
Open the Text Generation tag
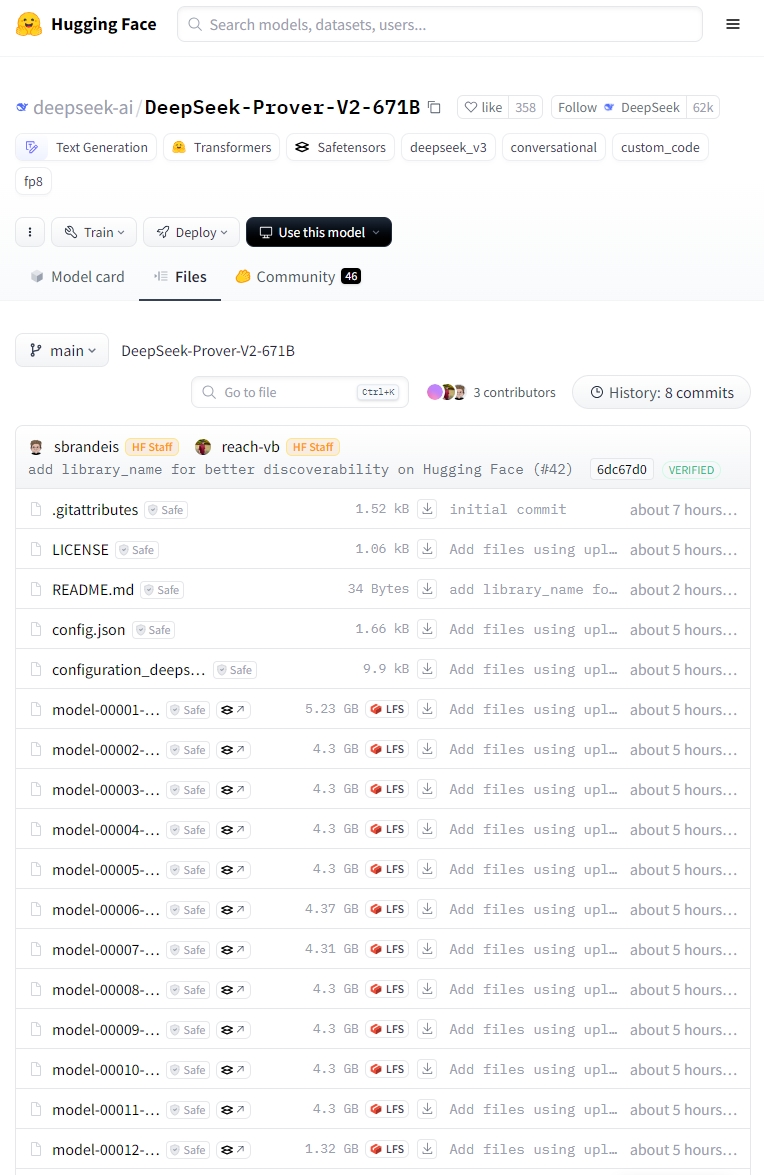pyautogui.click(x=86, y=148)
